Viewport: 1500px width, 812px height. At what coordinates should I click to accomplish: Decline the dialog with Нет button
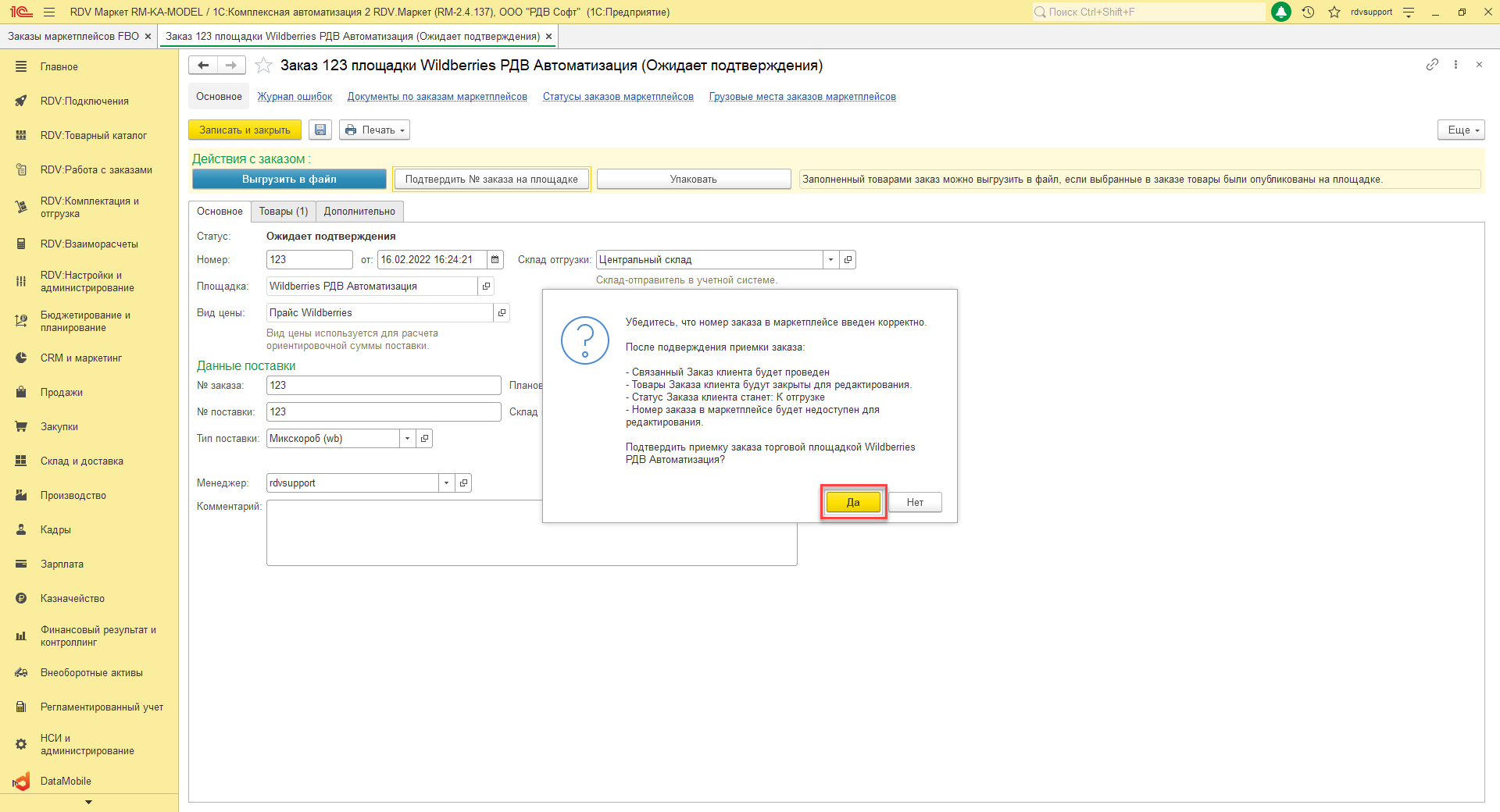click(x=915, y=503)
